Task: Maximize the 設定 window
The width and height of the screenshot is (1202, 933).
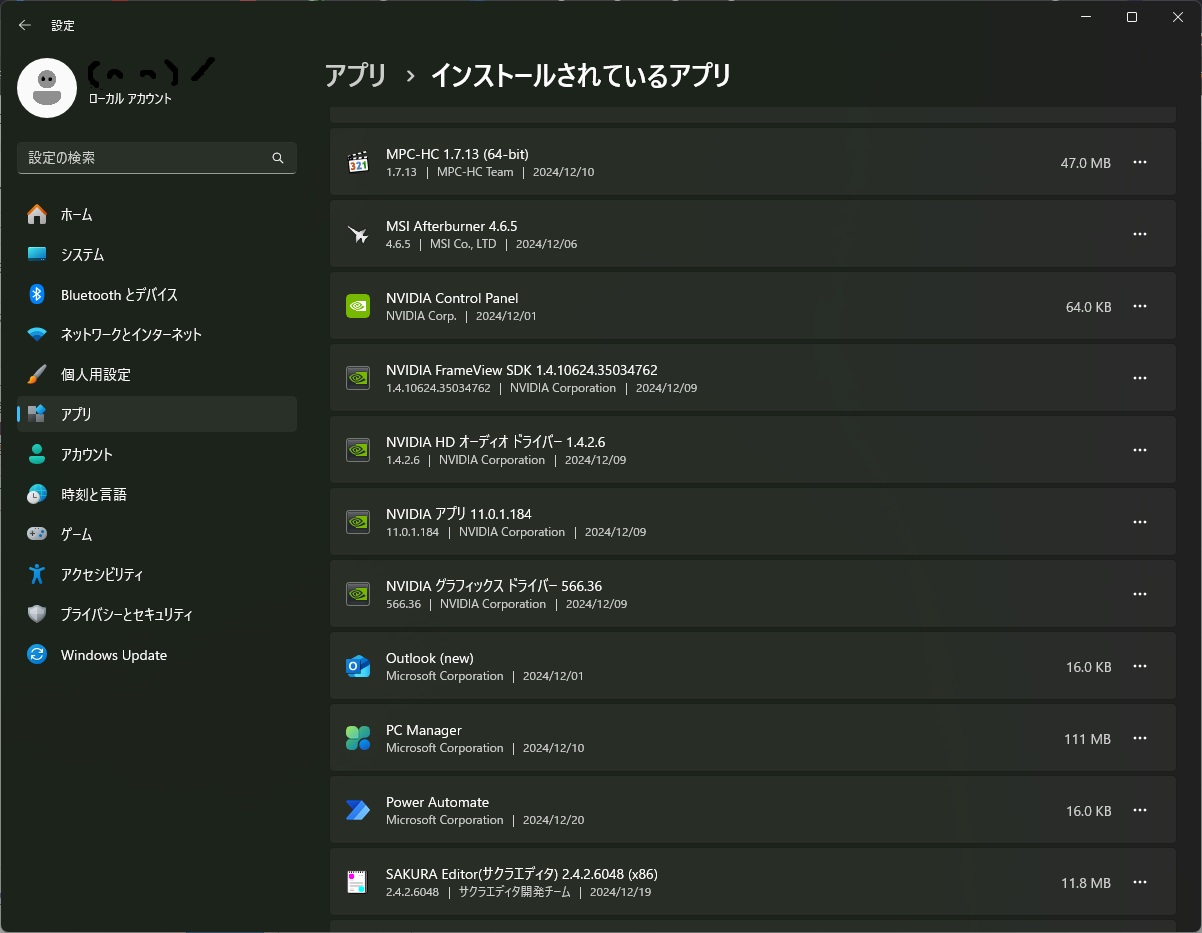Action: coord(1132,17)
